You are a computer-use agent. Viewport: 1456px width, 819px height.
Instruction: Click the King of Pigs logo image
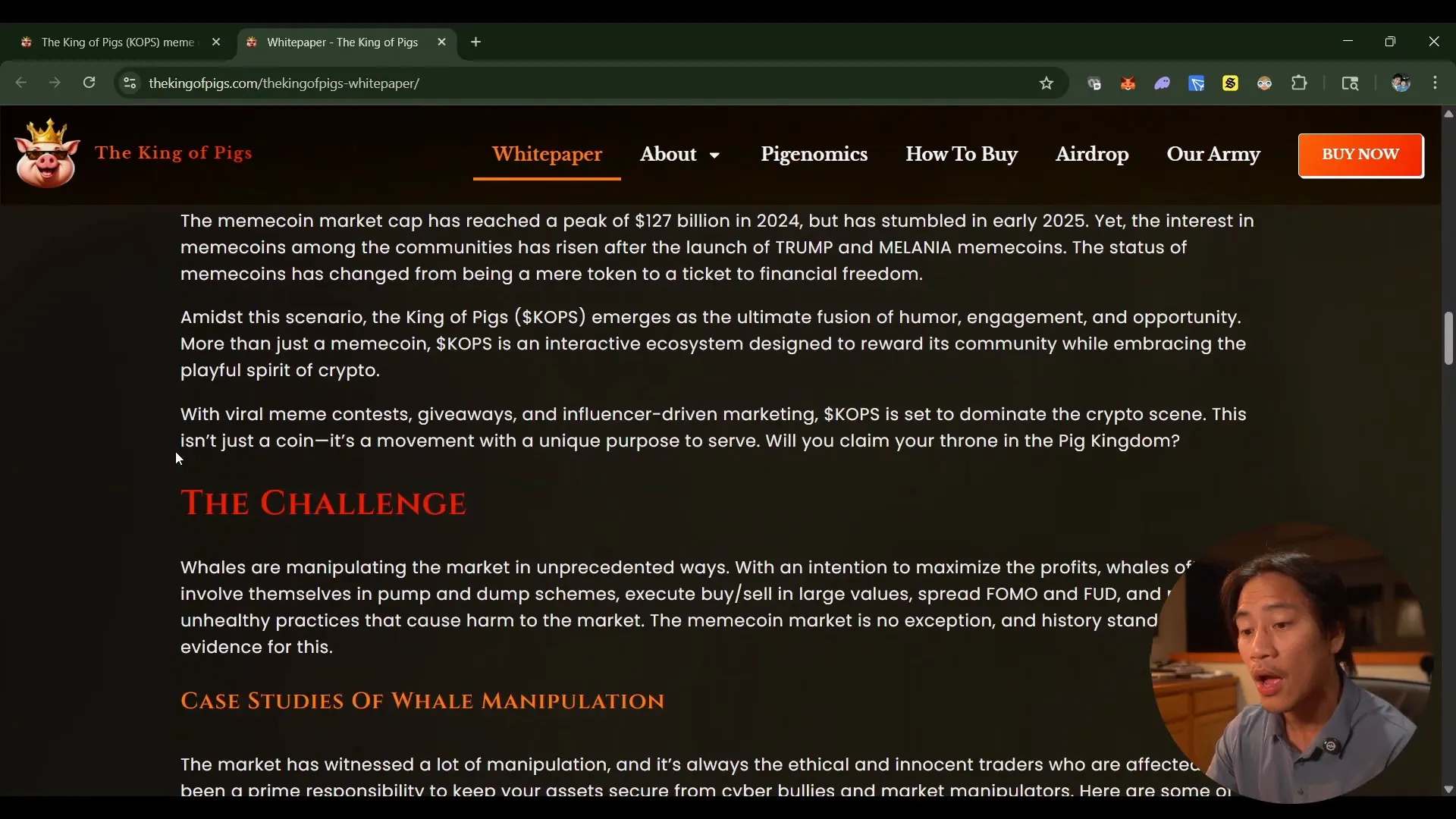47,153
